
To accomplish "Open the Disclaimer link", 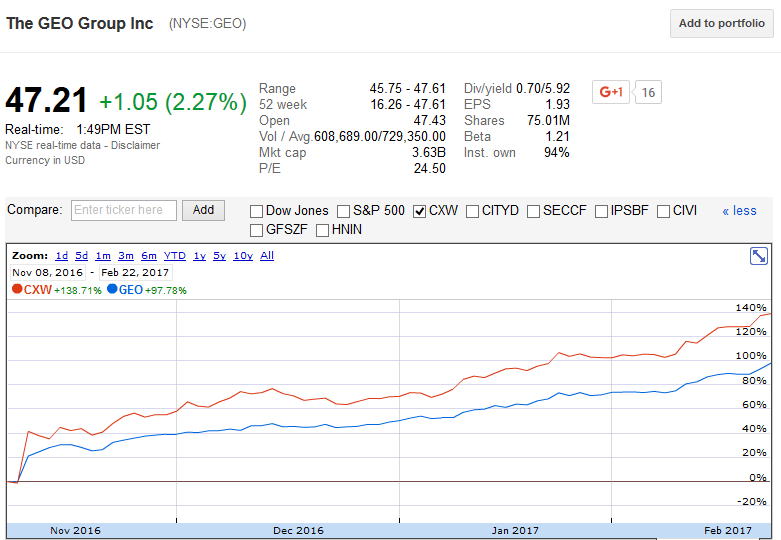I will (135, 145).
